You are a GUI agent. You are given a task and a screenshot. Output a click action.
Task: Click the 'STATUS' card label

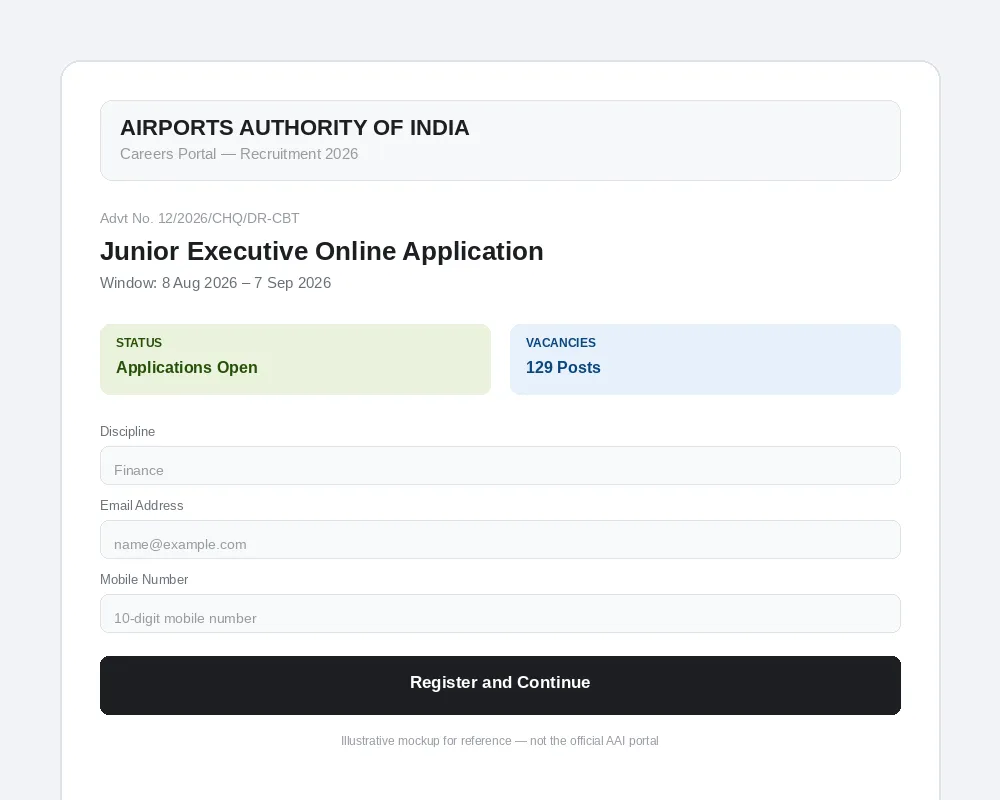pos(139,343)
